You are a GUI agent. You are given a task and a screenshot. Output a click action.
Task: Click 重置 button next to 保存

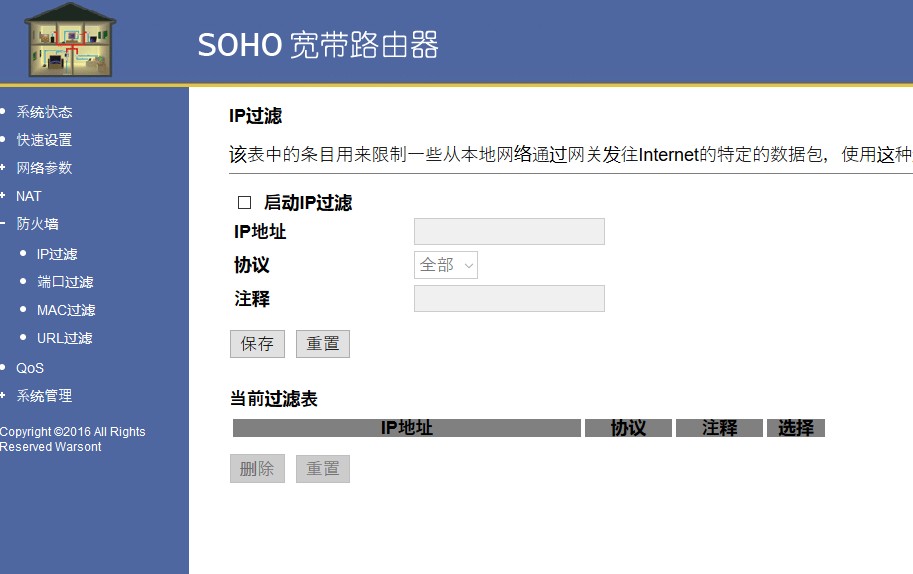(323, 344)
